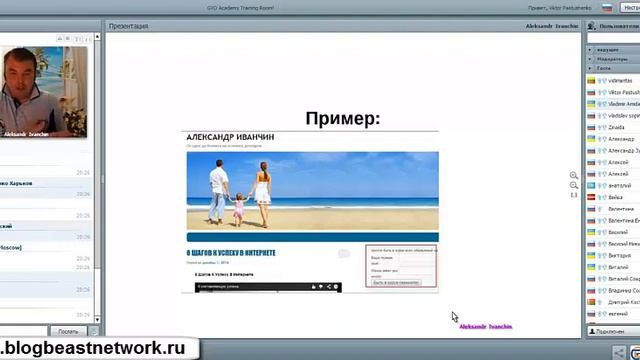The width and height of the screenshot is (640, 360).
Task: Click headset icon next to Виктория
Action: click(602, 256)
